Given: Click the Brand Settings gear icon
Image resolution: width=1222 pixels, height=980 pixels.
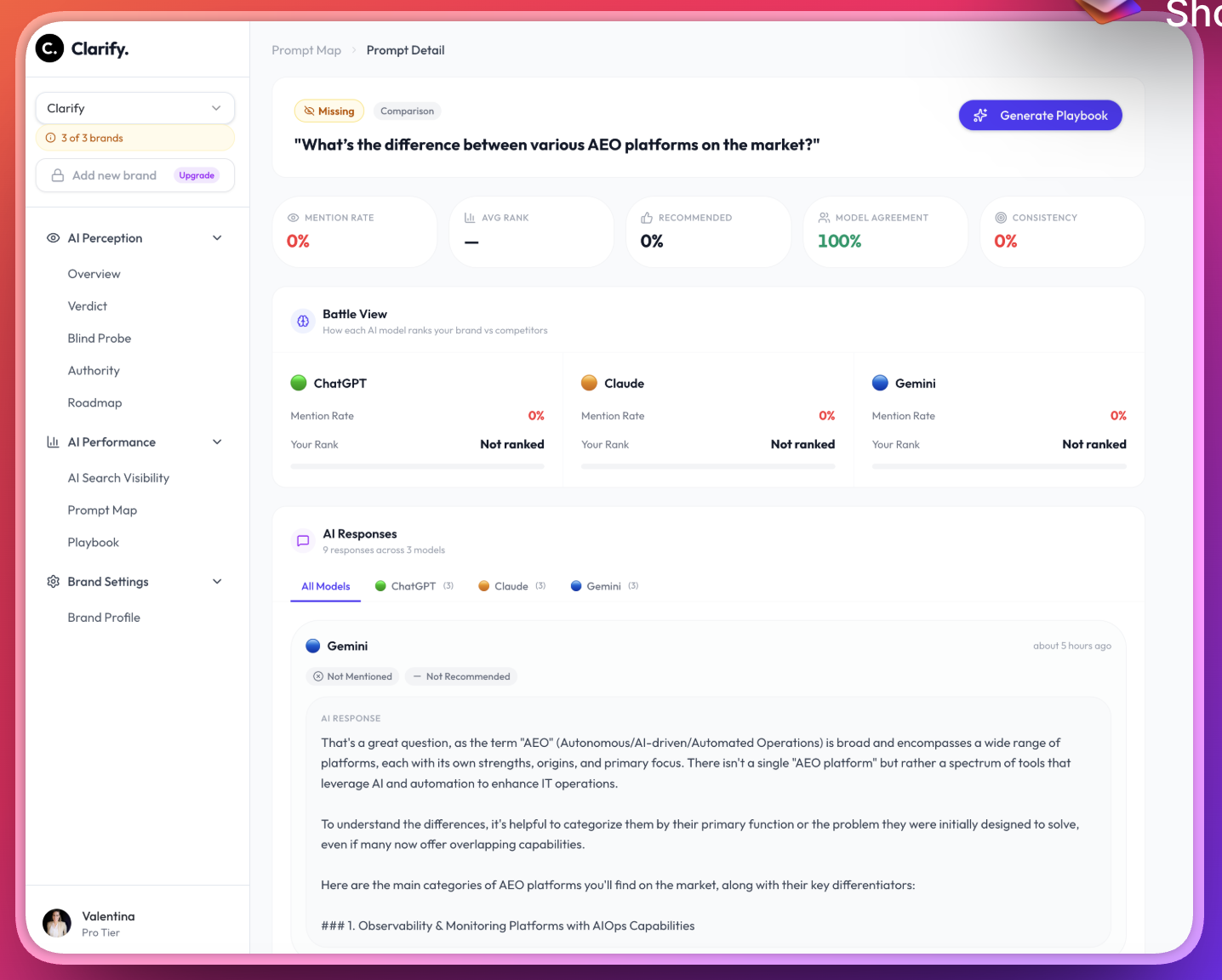Looking at the screenshot, I should [x=53, y=582].
